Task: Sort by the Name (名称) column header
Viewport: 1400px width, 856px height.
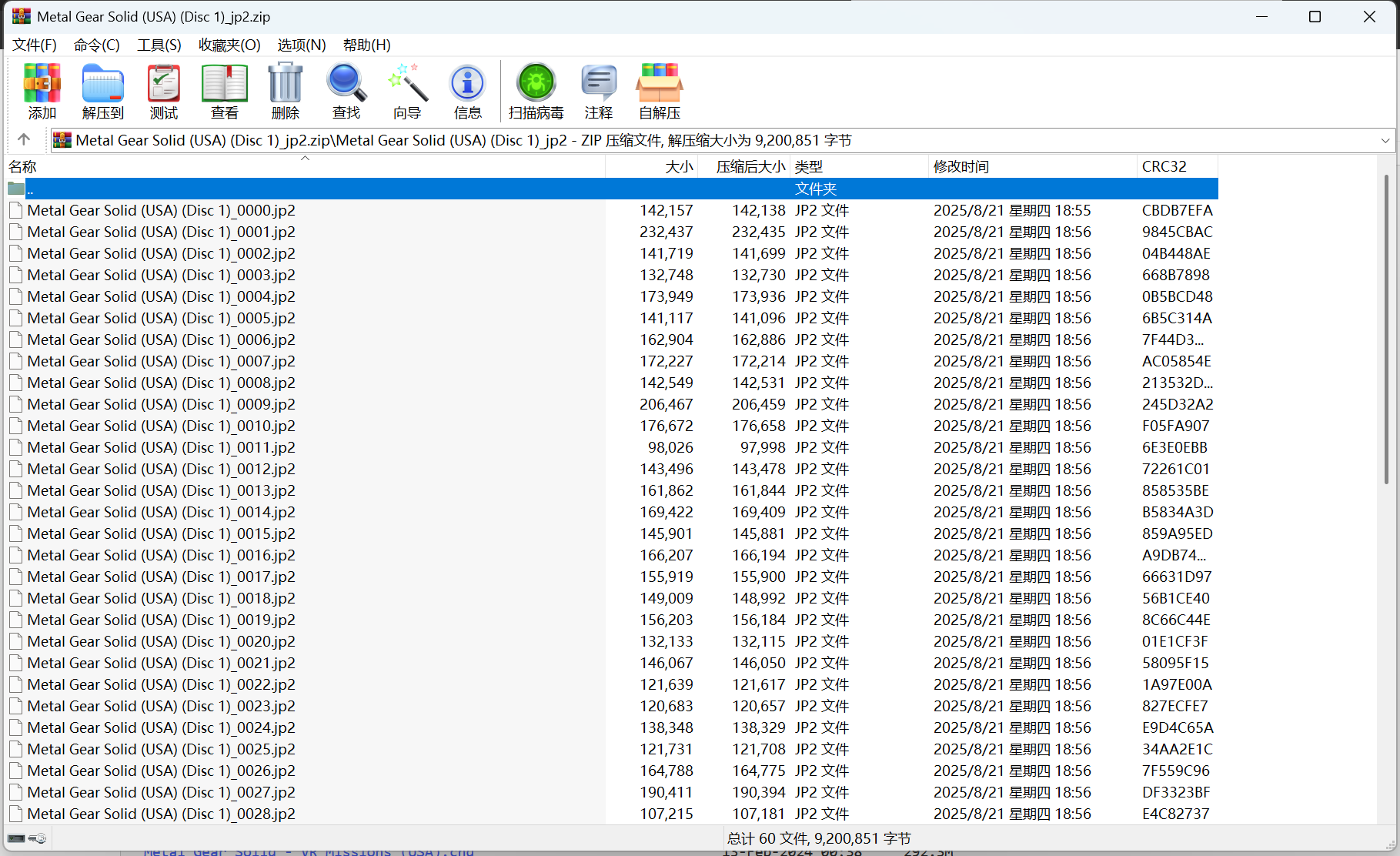Action: [x=23, y=166]
